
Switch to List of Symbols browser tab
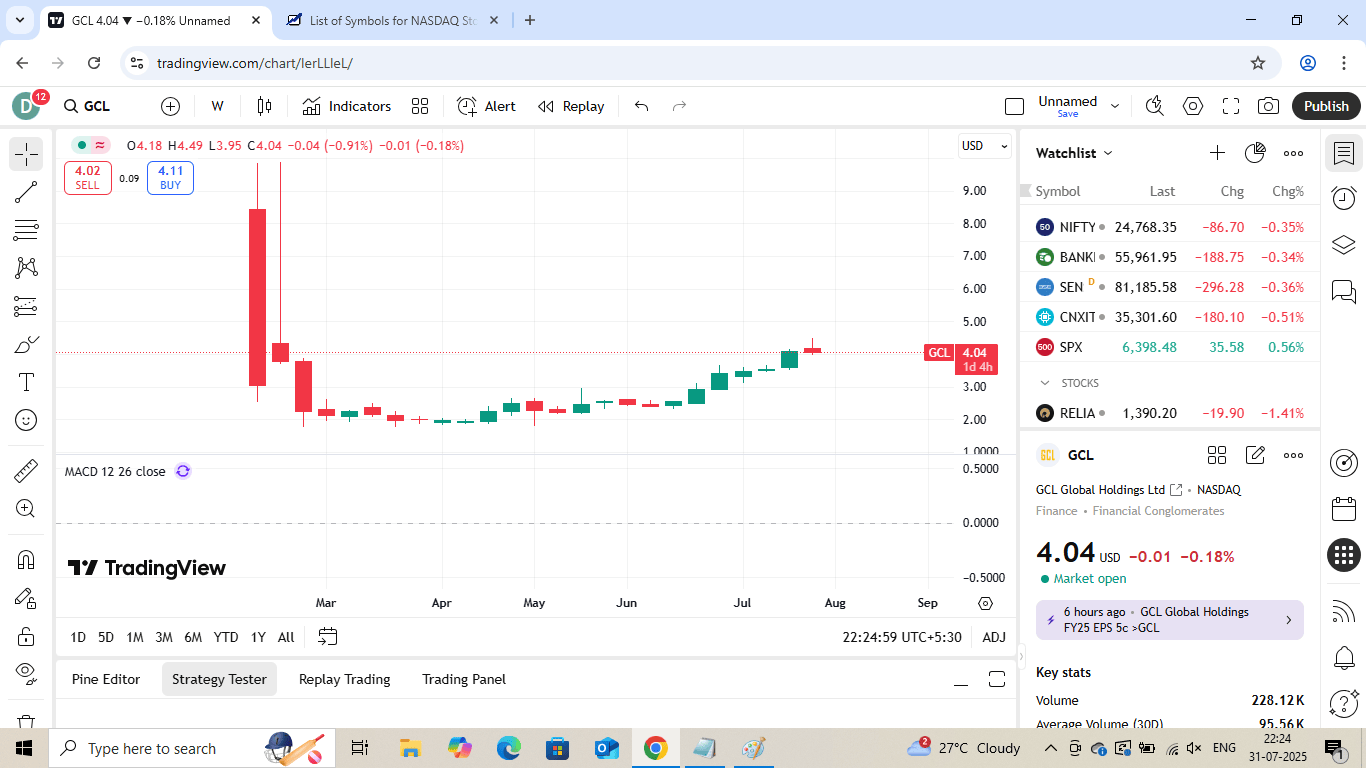[394, 20]
